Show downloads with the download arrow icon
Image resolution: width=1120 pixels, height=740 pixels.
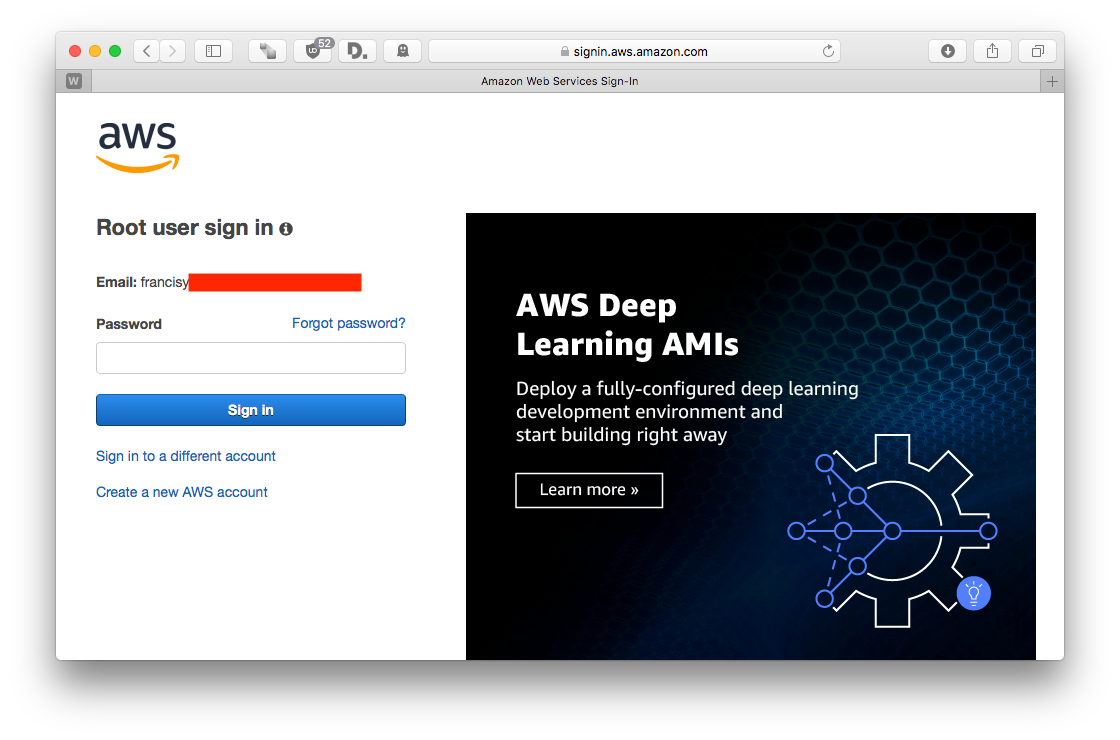click(948, 51)
